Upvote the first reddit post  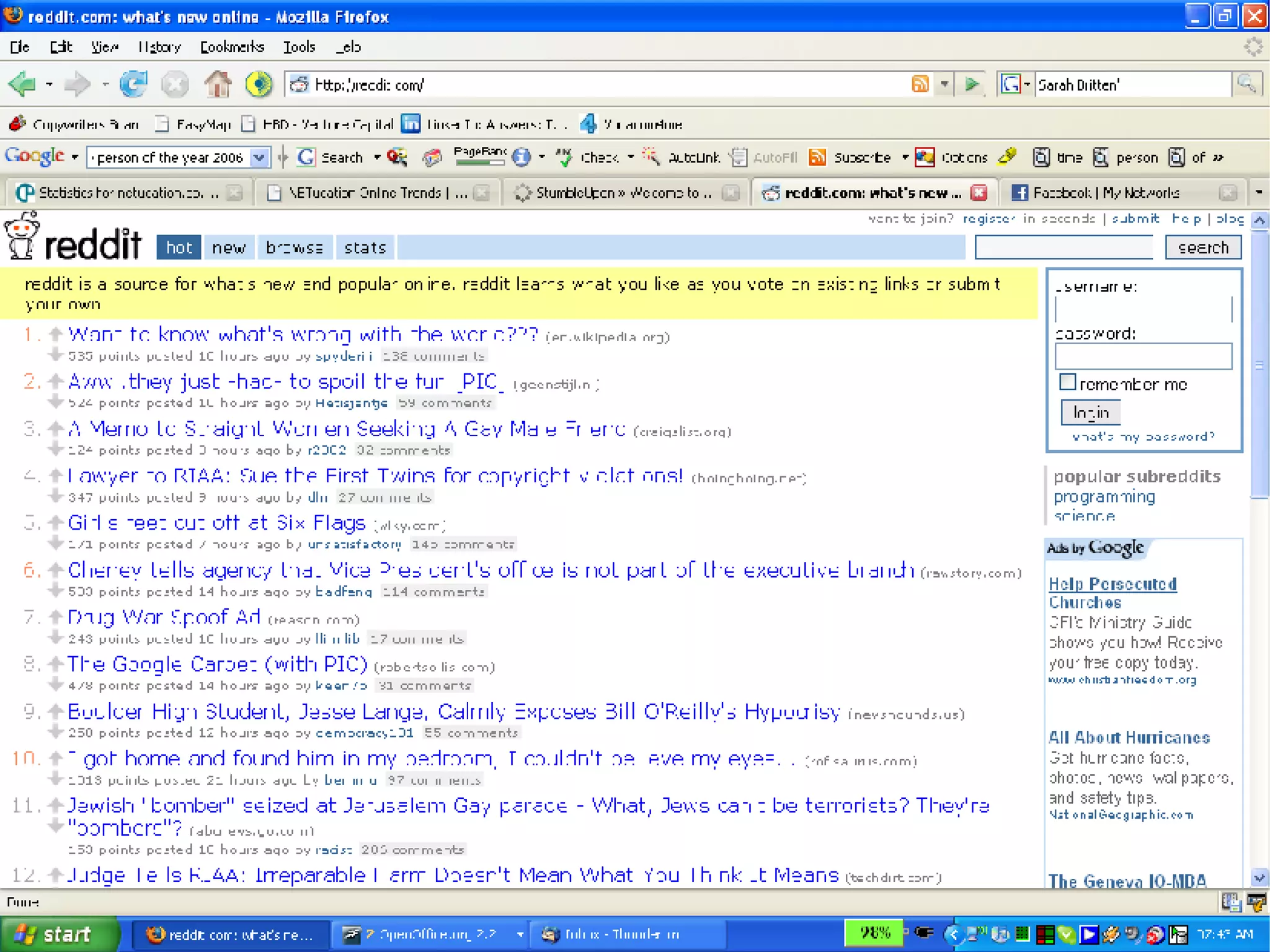(x=56, y=333)
